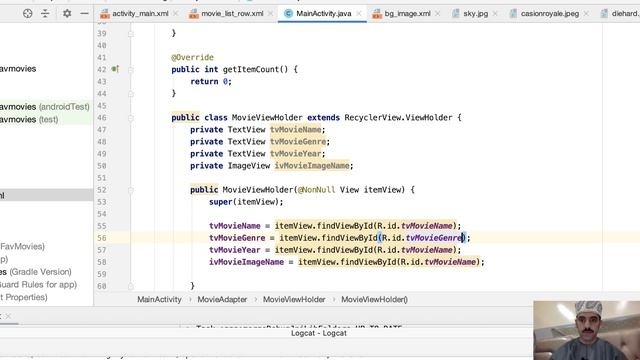Click the activity_main.xml file icon
Viewport: 640px width, 360px height.
[105, 14]
